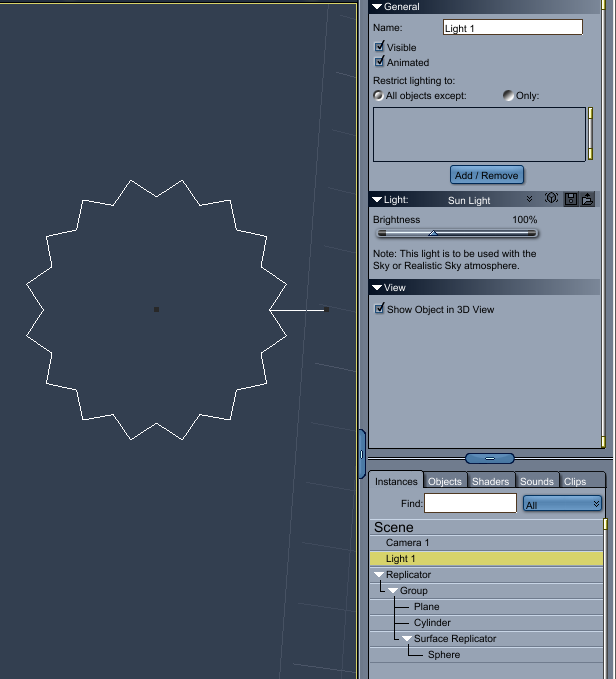
Task: Collapse the General section
Action: tap(377, 6)
